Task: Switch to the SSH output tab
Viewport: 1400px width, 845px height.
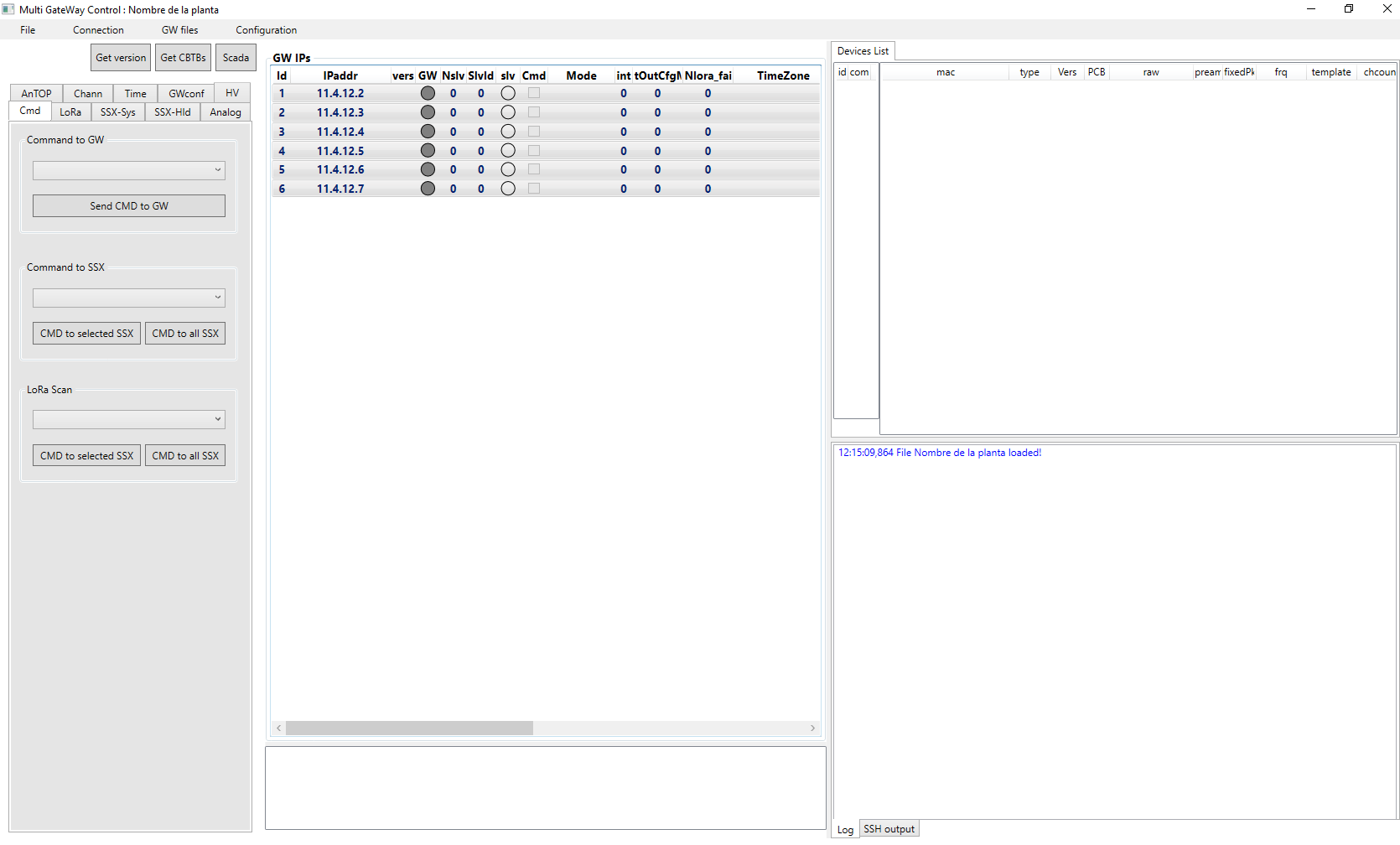Action: [x=889, y=828]
